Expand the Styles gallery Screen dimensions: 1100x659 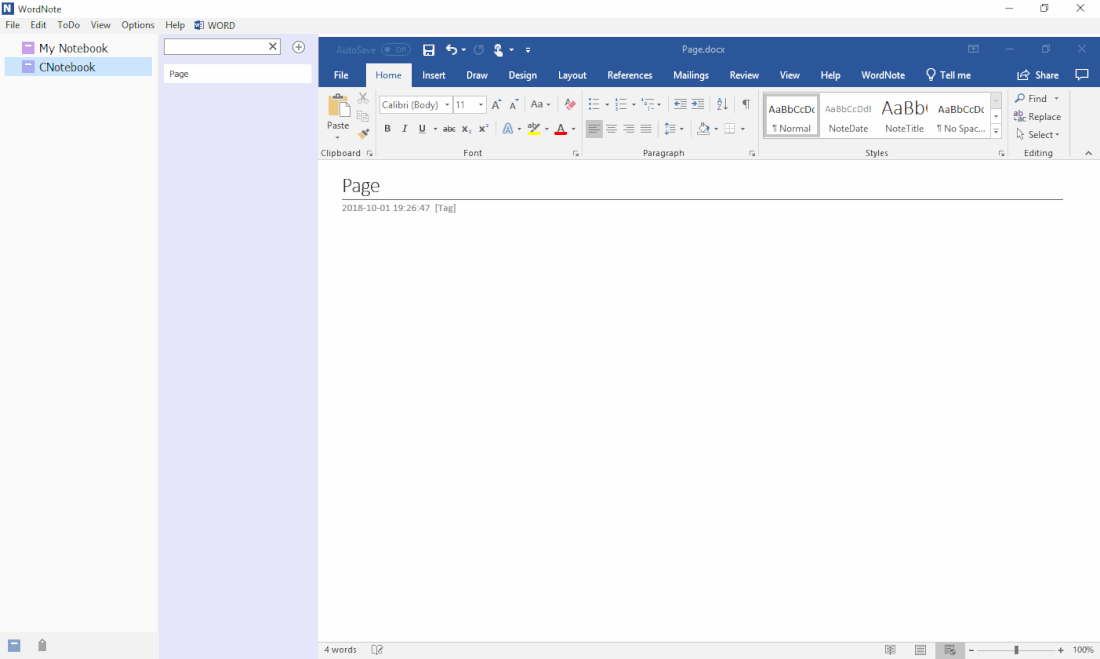point(995,131)
